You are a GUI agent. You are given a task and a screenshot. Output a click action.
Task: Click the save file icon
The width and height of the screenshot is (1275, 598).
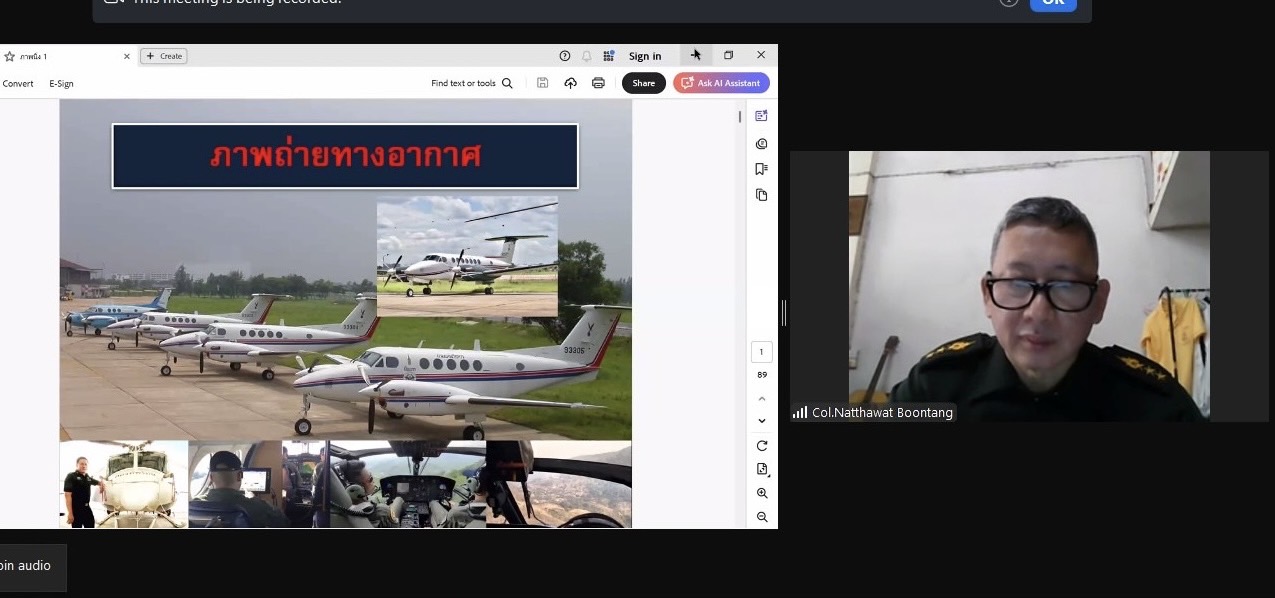[x=542, y=83]
